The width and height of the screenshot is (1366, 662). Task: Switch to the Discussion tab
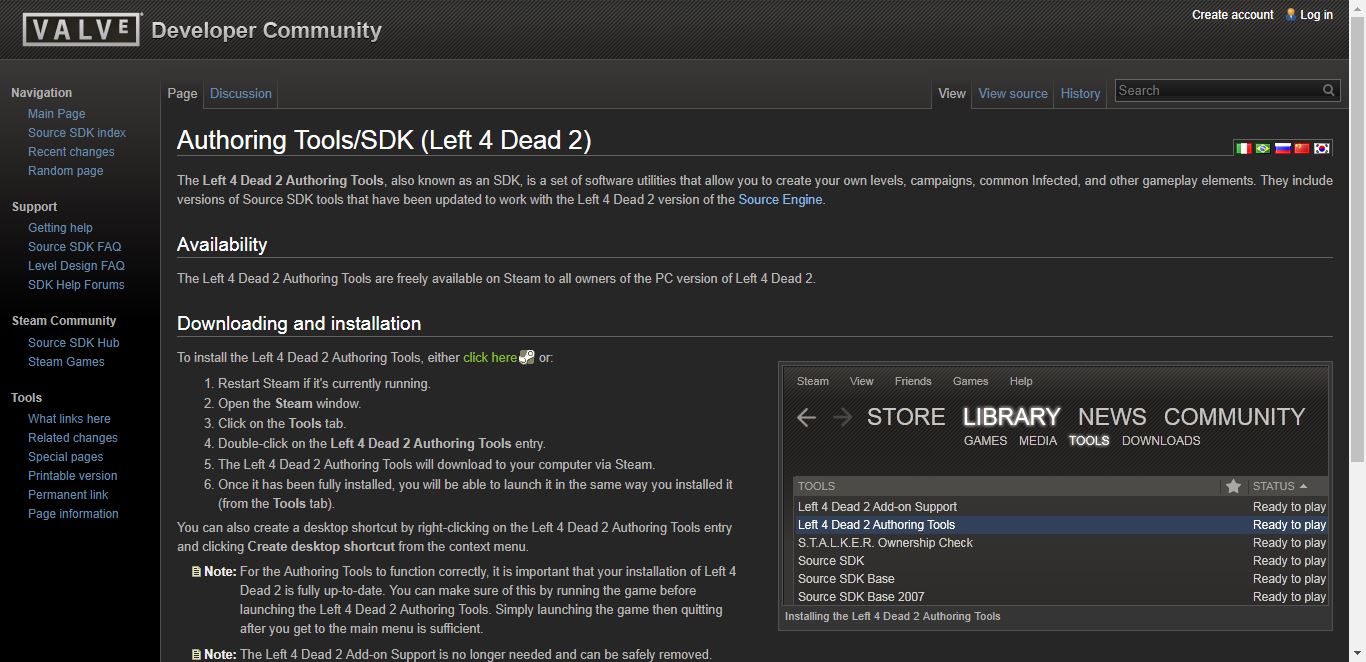pyautogui.click(x=241, y=93)
